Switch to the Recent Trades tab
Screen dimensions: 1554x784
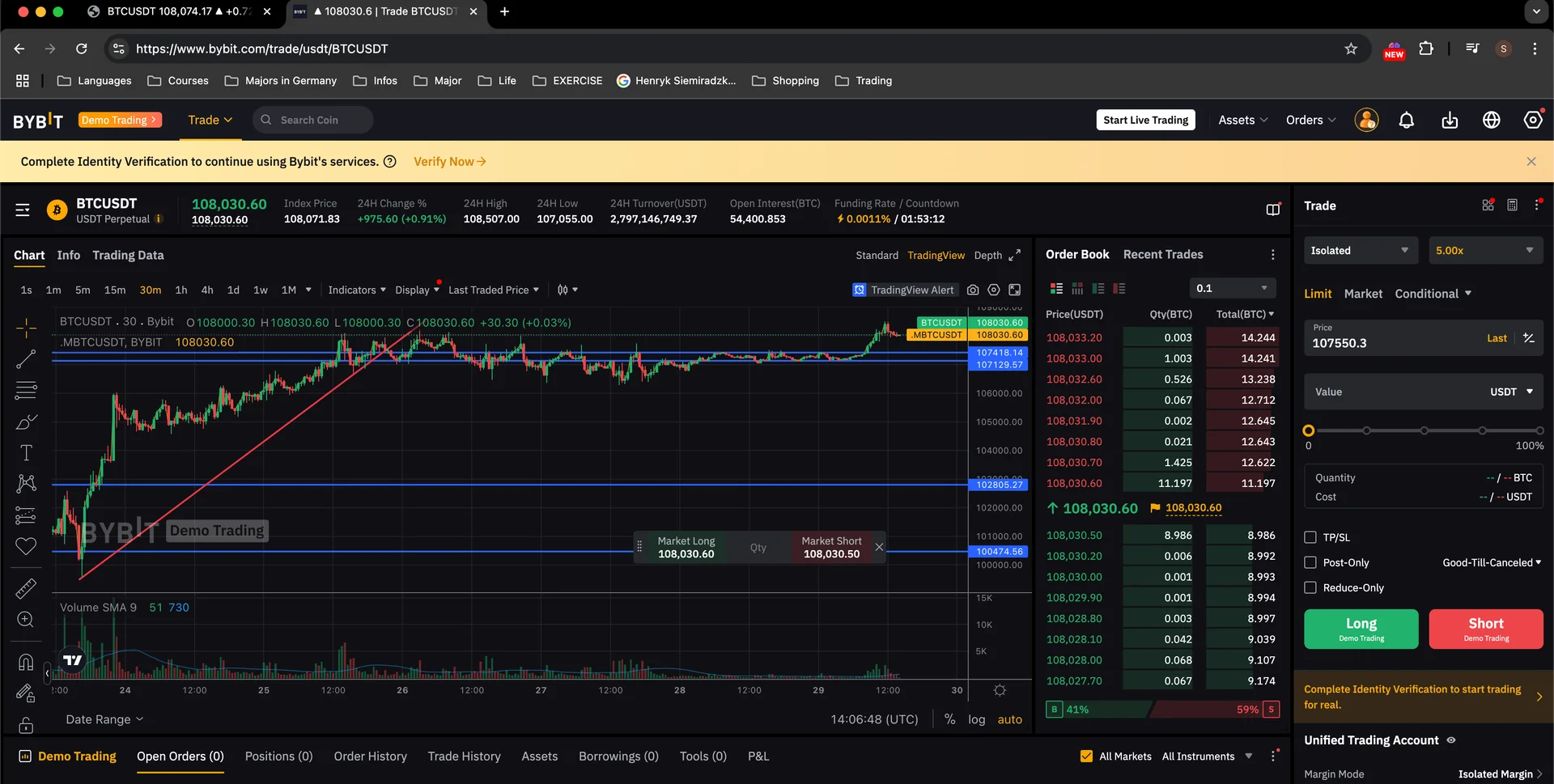pyautogui.click(x=1162, y=255)
